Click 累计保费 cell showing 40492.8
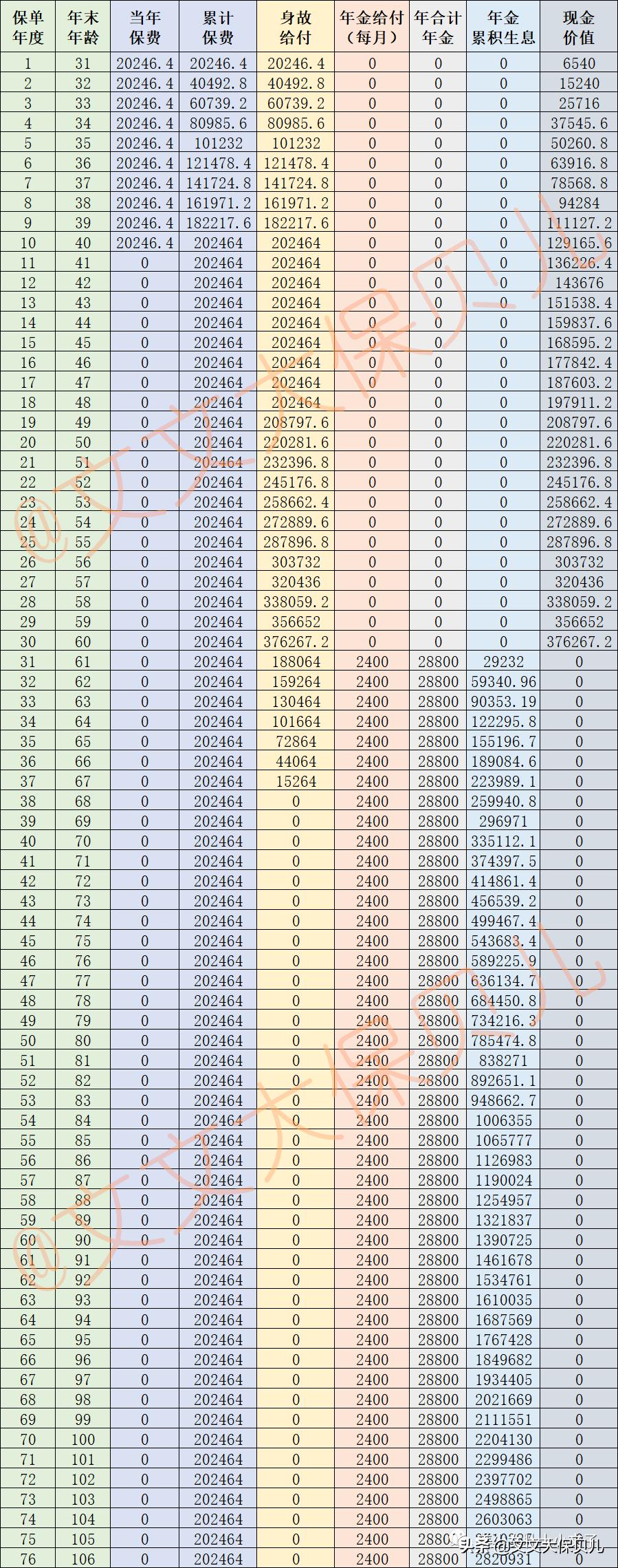The width and height of the screenshot is (618, 1568). point(219,83)
